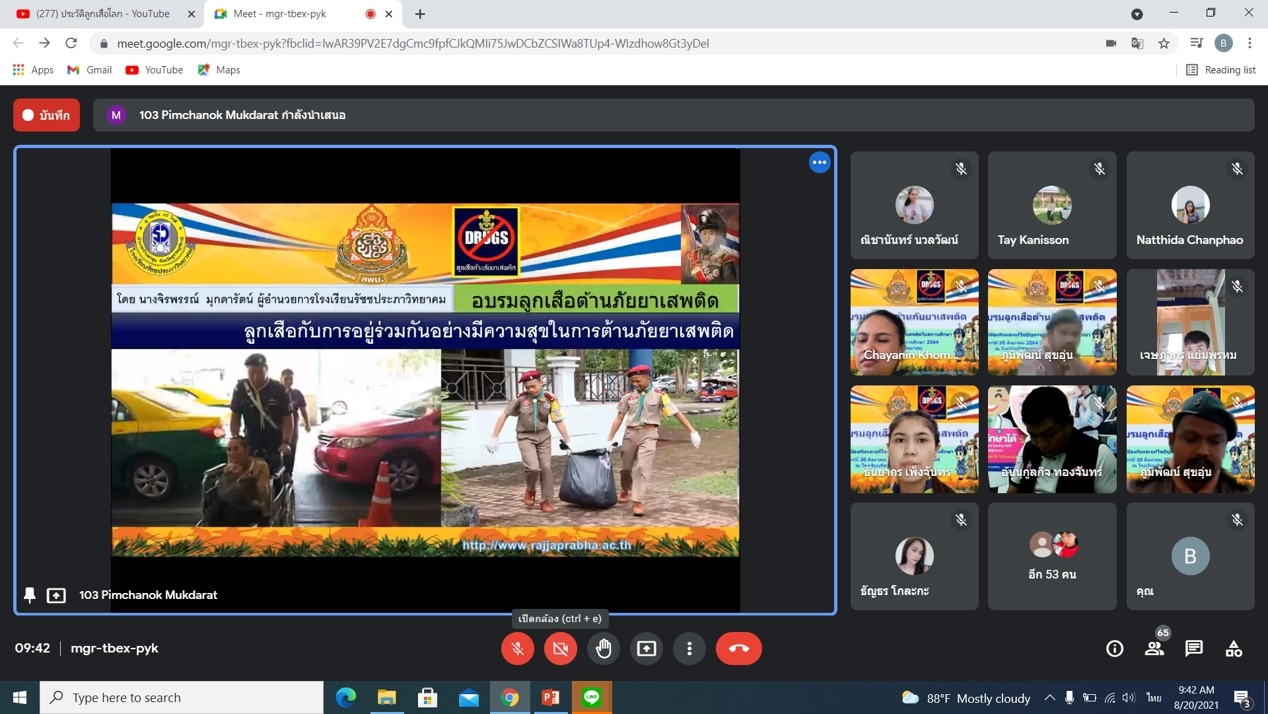Open the chat panel icon

(x=1194, y=648)
